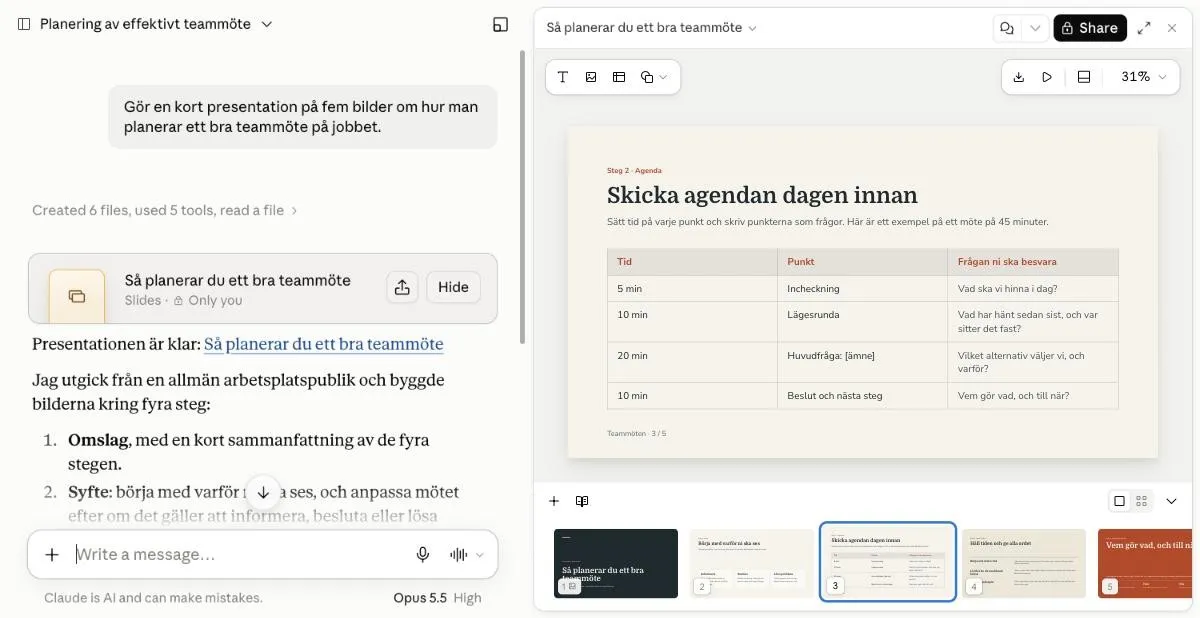Click the 'Vem gör vad, och till när?' cell
The image size is (1200, 618).
pos(1033,396)
